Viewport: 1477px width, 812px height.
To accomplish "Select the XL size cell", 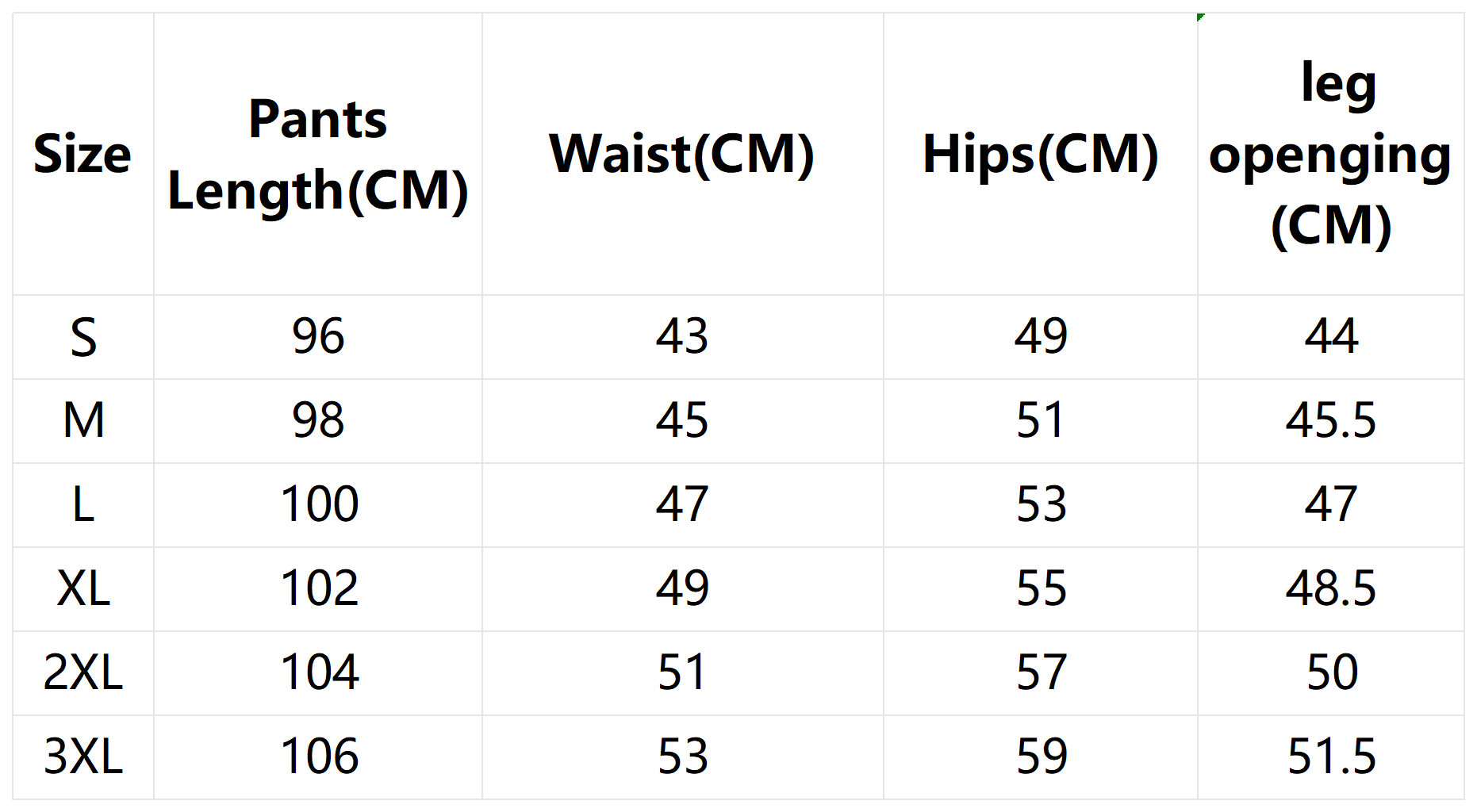I will click(83, 589).
